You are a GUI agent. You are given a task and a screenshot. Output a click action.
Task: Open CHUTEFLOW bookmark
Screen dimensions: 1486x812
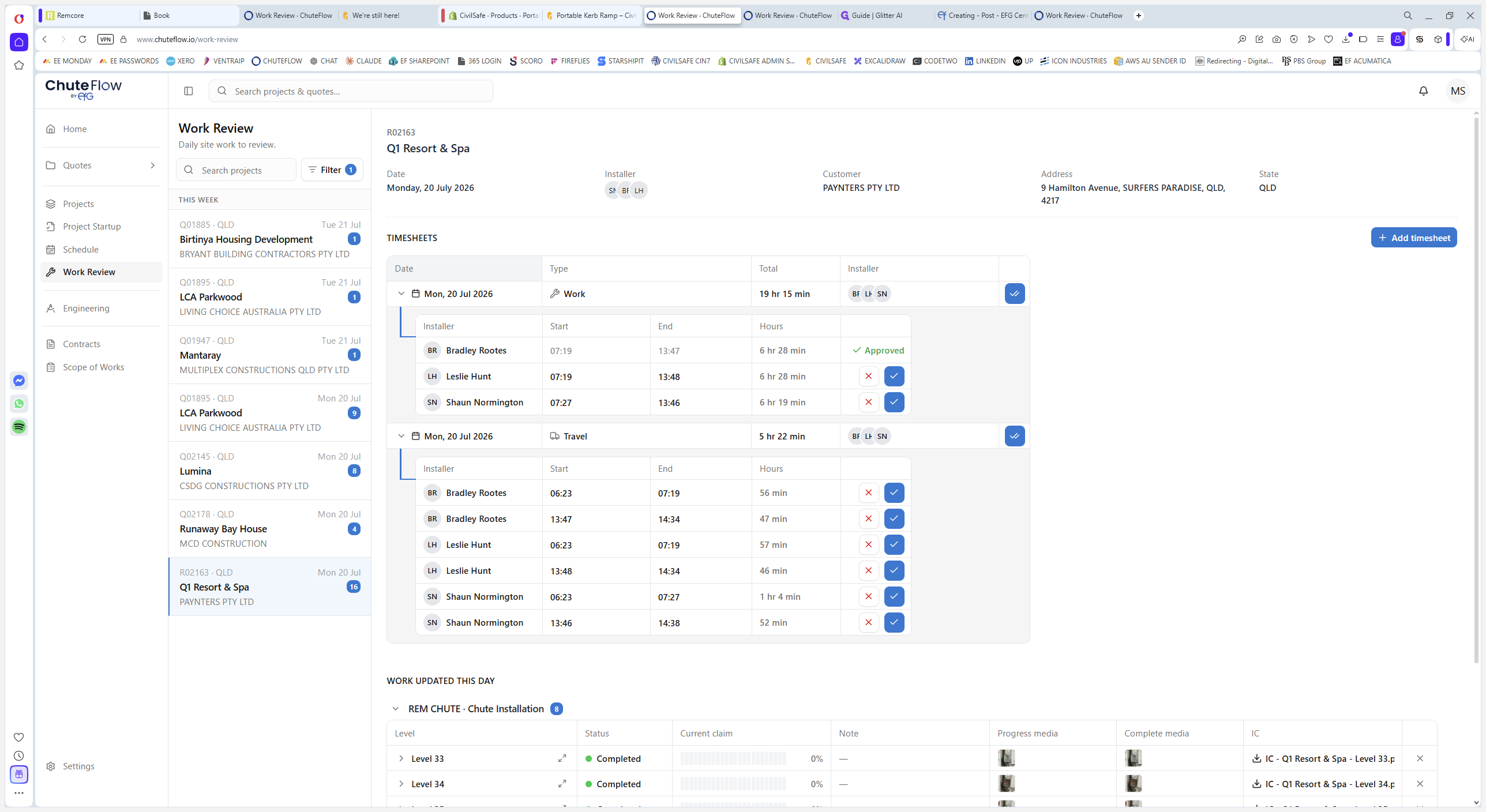click(277, 61)
